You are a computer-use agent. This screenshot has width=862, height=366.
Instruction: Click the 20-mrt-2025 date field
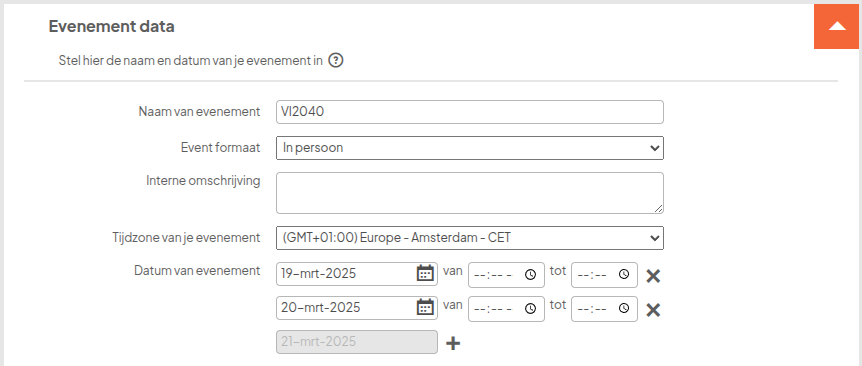[x=357, y=308]
